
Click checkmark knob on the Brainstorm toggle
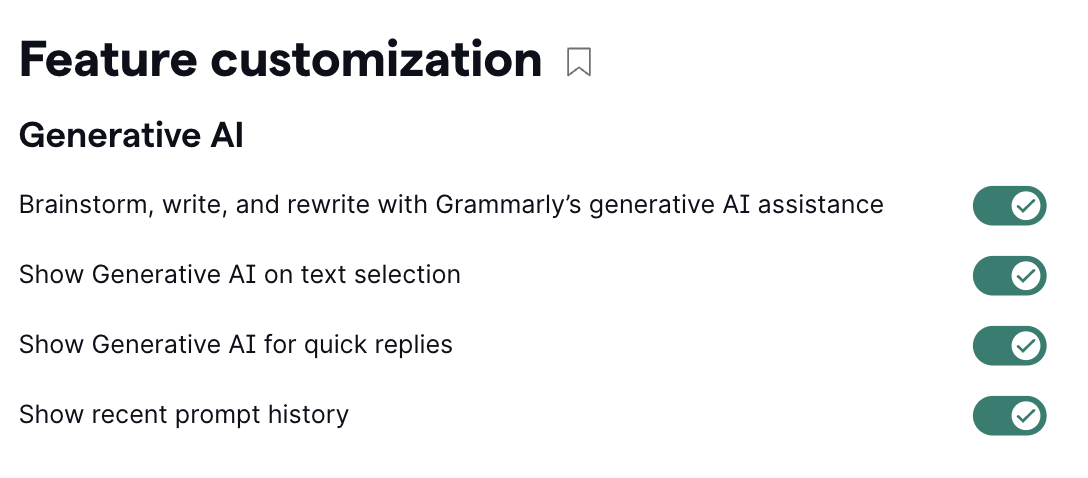coord(1026,206)
